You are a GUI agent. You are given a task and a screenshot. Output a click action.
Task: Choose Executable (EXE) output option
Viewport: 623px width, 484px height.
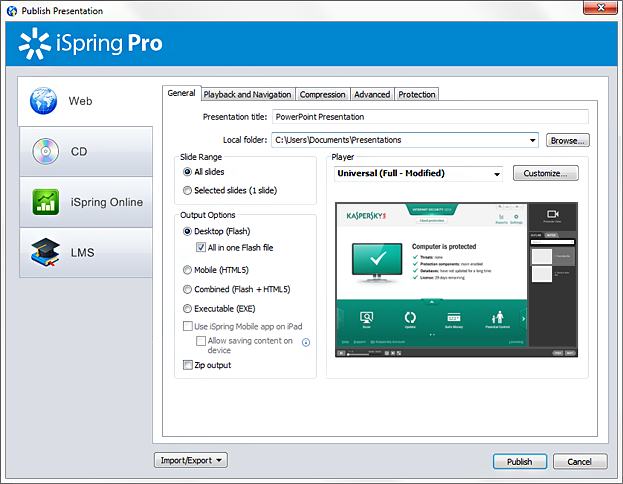point(187,308)
